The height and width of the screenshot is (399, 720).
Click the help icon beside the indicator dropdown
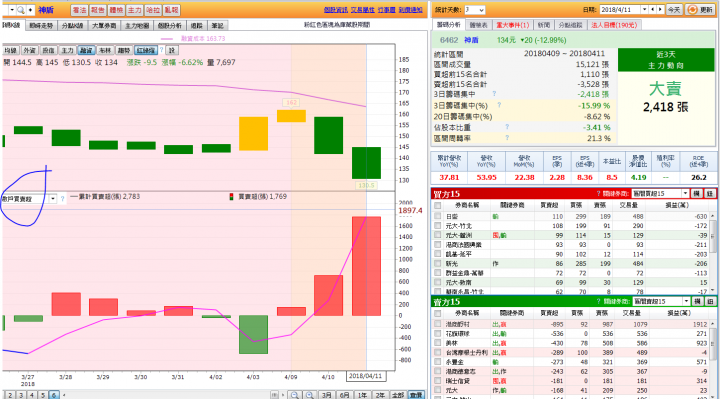[62, 199]
